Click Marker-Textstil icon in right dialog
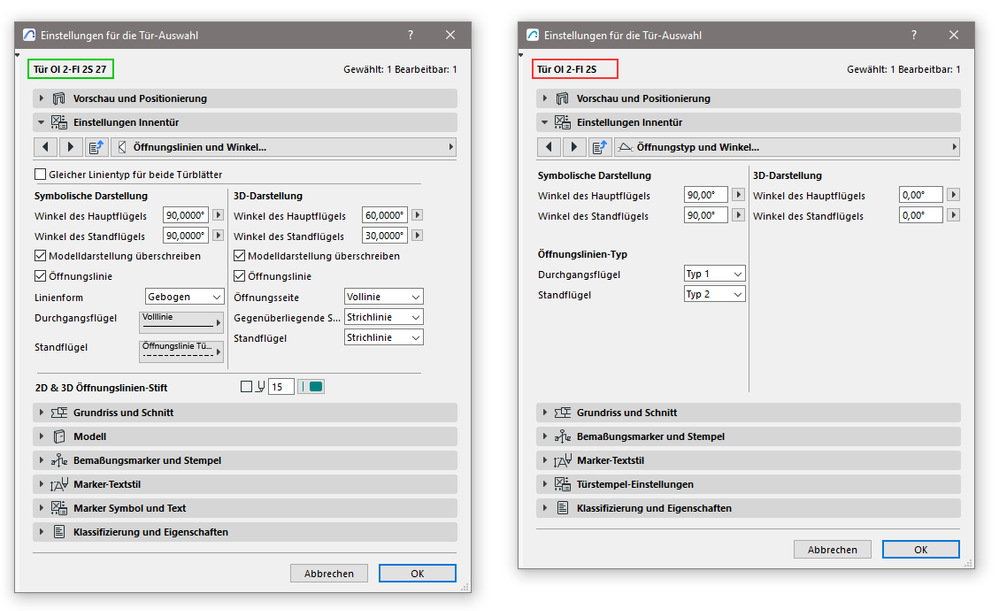 click(563, 461)
